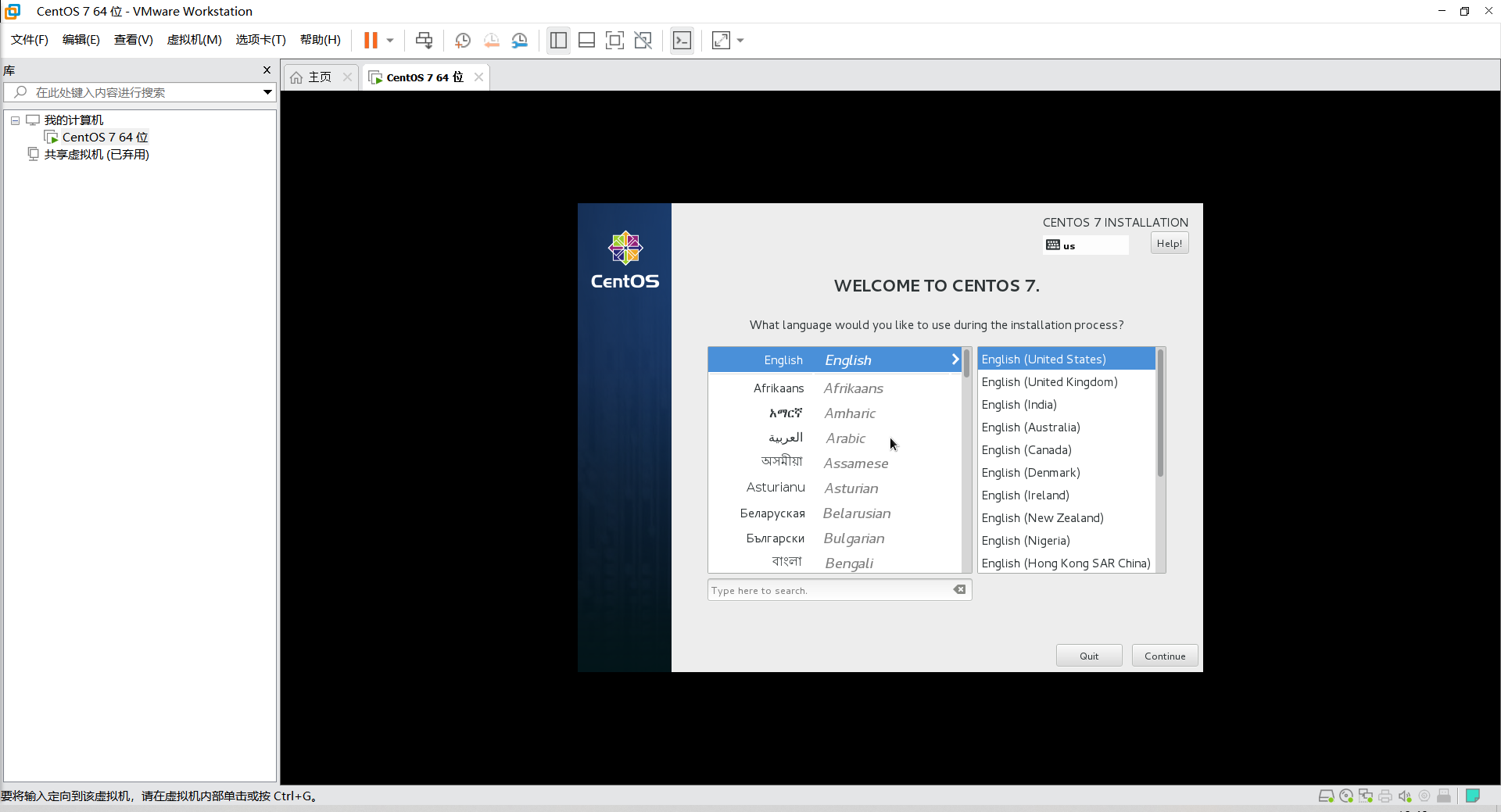Select Bengali language row
The width and height of the screenshot is (1501, 812).
[834, 563]
